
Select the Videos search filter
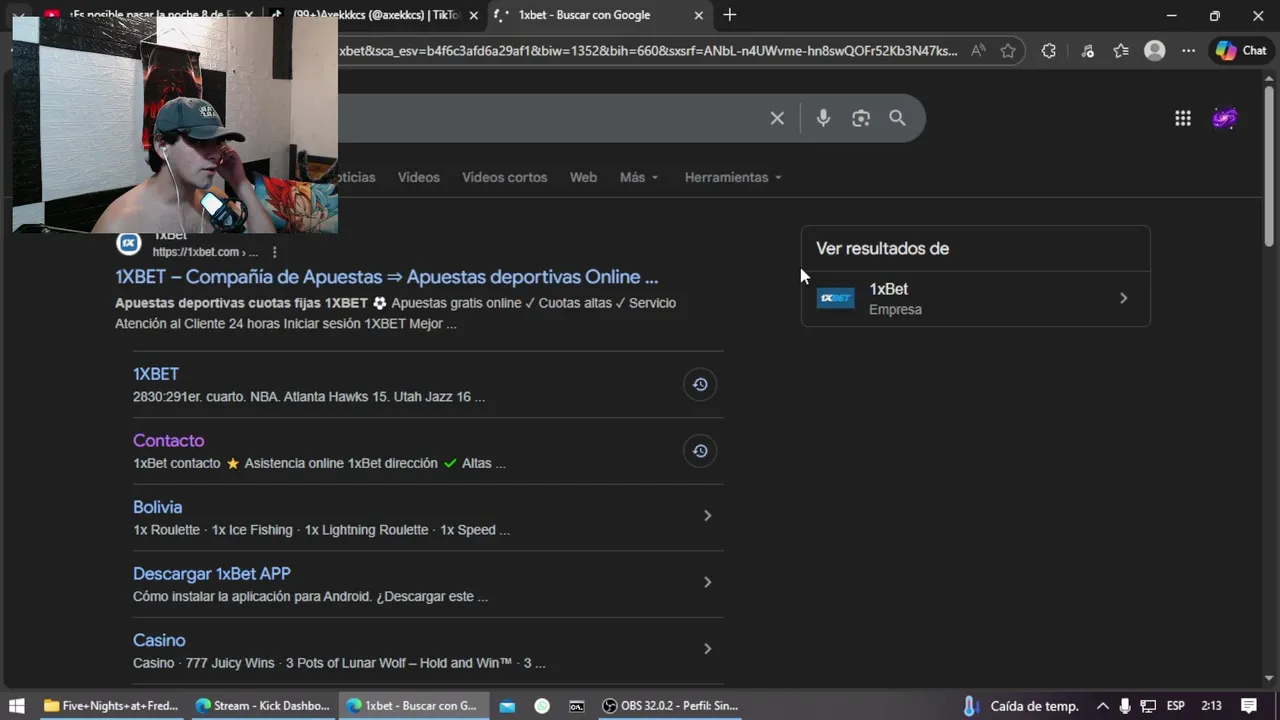[x=418, y=177]
